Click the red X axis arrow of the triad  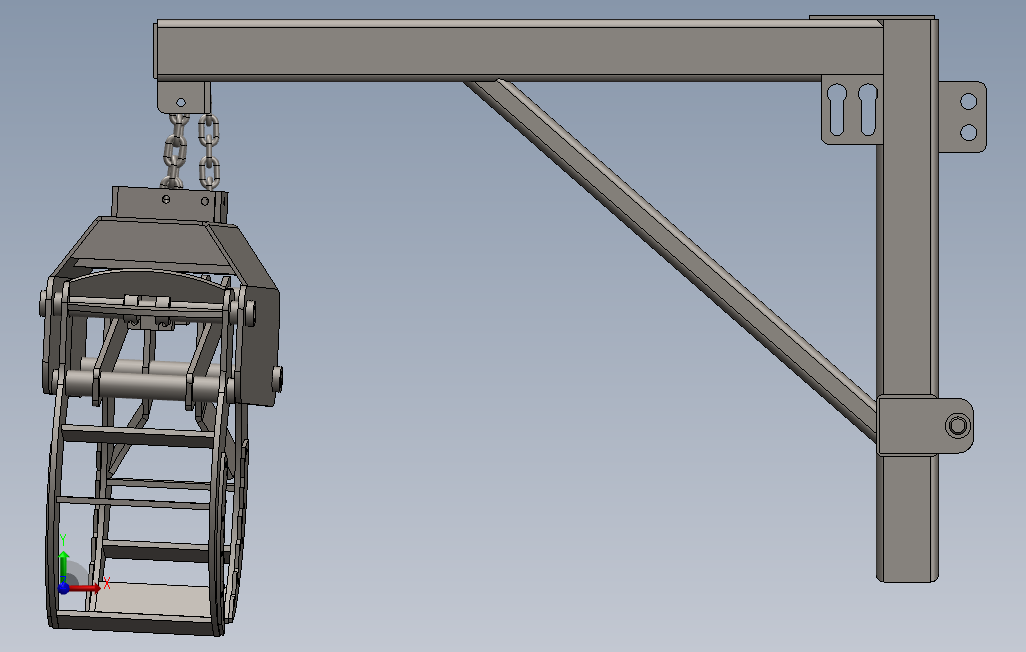85,589
